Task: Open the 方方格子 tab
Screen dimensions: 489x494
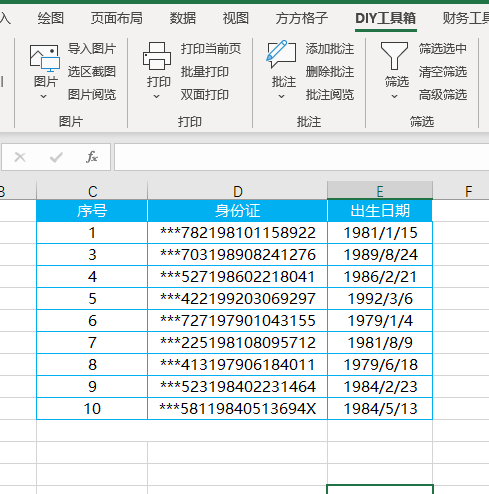Action: coord(302,18)
